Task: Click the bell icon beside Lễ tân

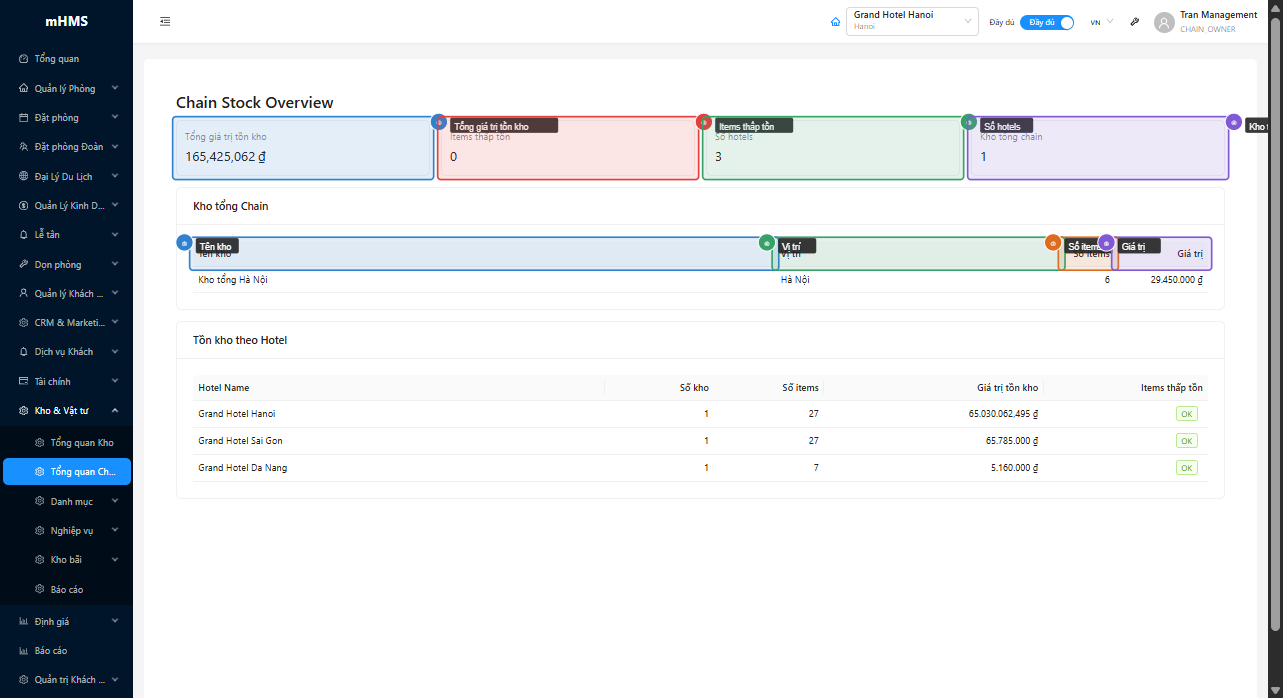Action: [x=24, y=235]
